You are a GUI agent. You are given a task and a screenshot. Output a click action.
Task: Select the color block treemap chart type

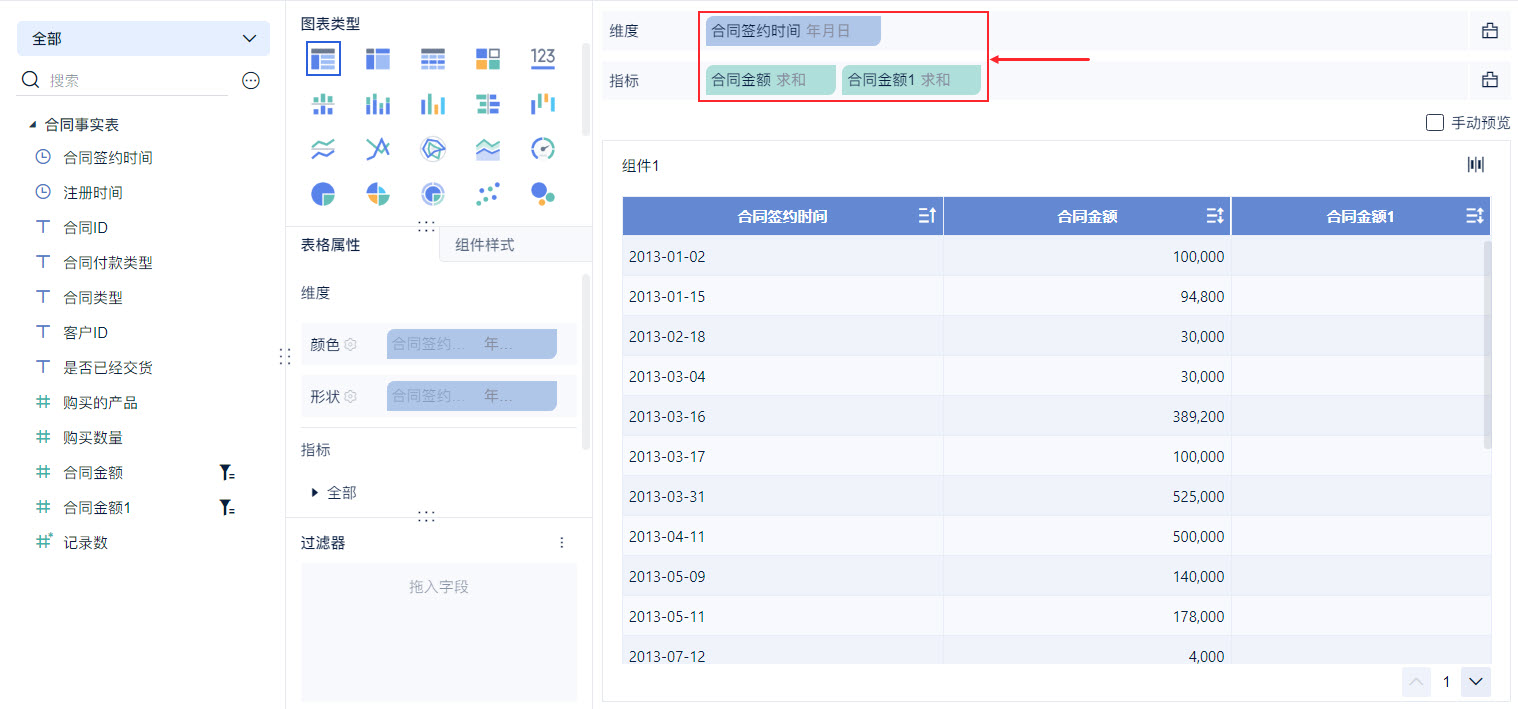(488, 58)
